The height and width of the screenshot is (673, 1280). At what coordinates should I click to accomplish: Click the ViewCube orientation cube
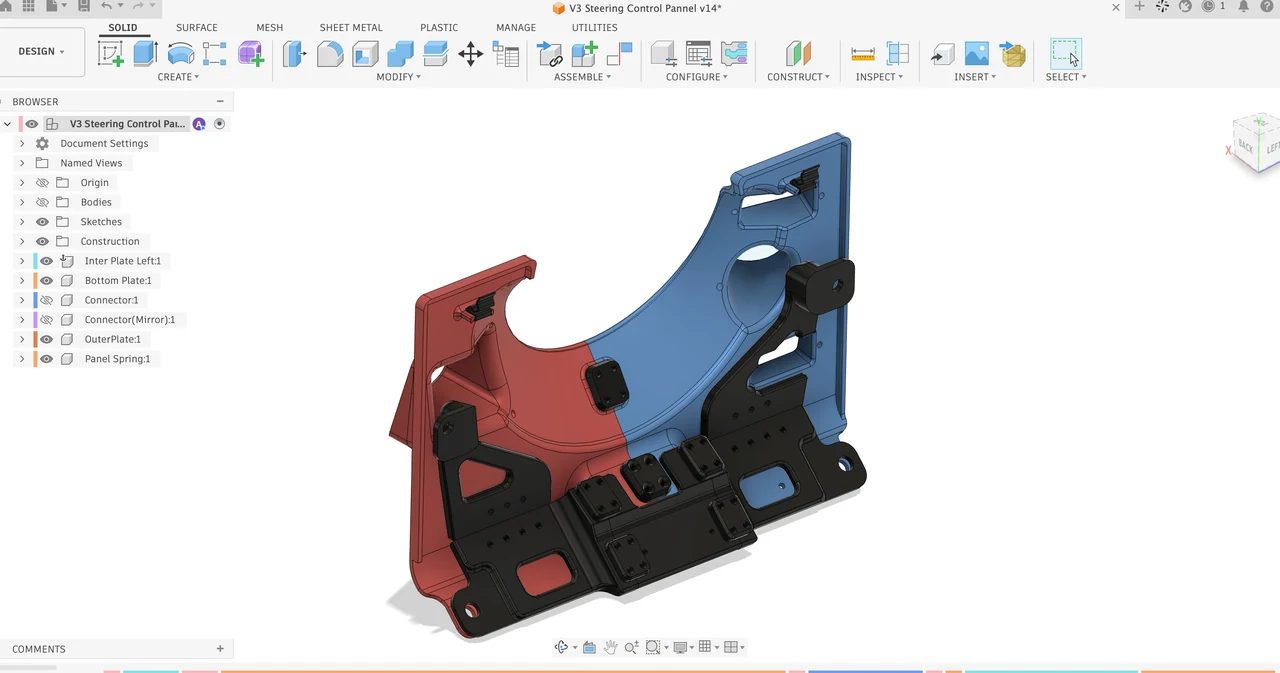tap(1257, 146)
